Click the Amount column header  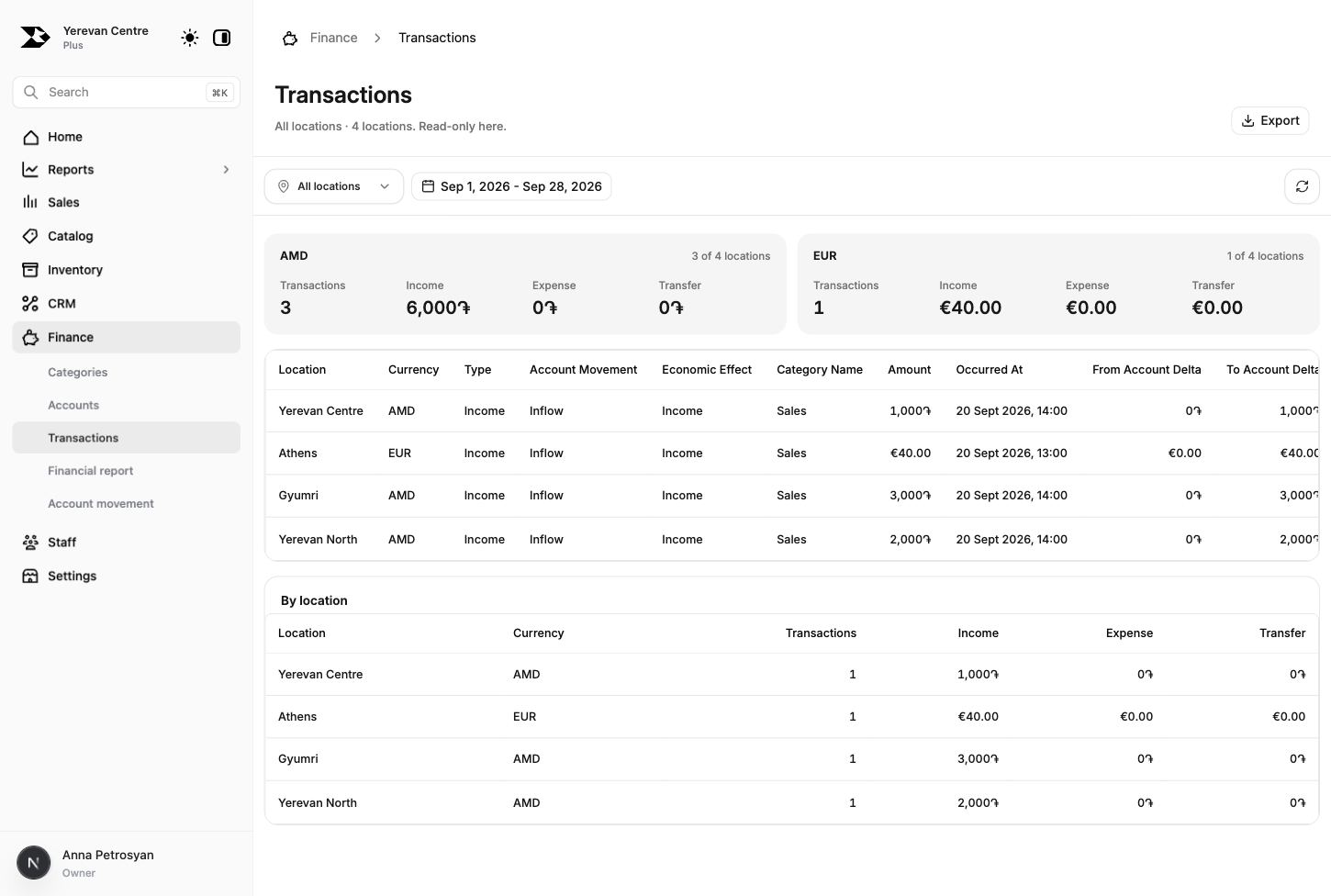(910, 370)
